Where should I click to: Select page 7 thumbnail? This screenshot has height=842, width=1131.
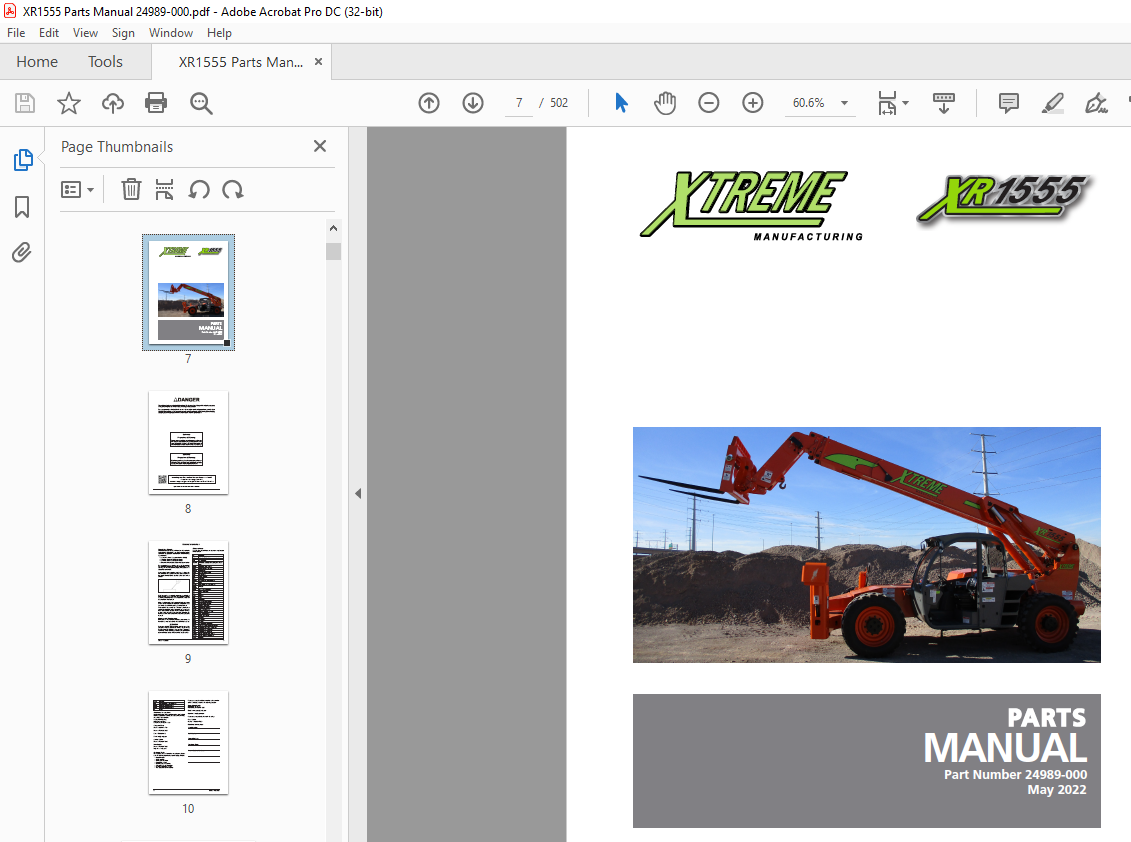coord(188,292)
